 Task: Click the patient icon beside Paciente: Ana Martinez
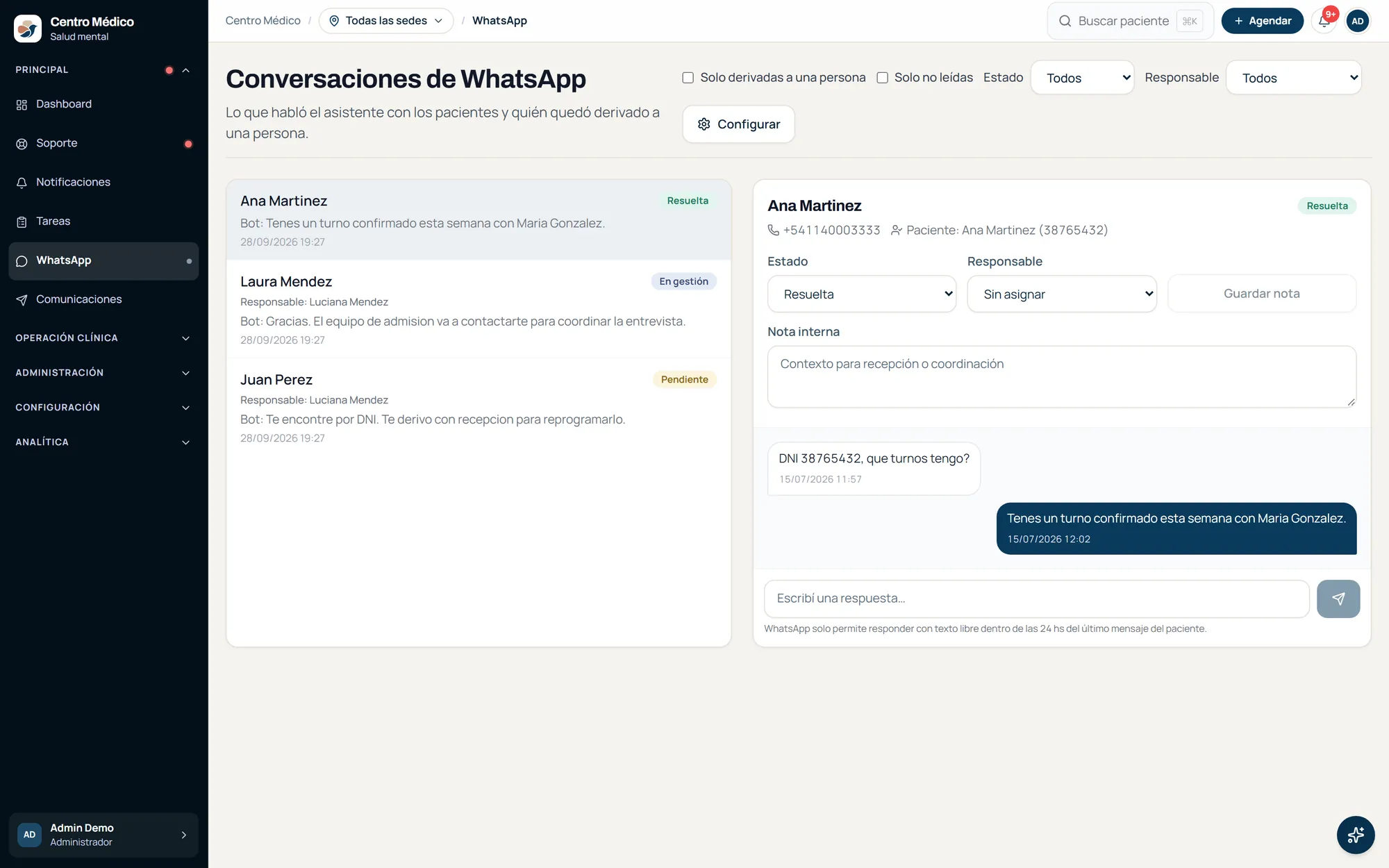click(897, 230)
